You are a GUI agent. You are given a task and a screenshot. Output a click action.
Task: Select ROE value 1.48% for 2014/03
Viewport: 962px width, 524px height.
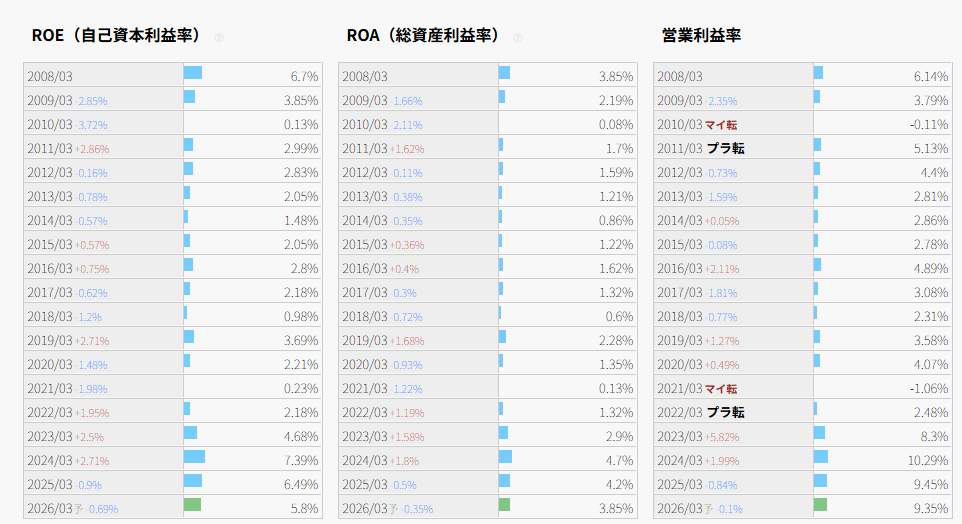tap(301, 220)
